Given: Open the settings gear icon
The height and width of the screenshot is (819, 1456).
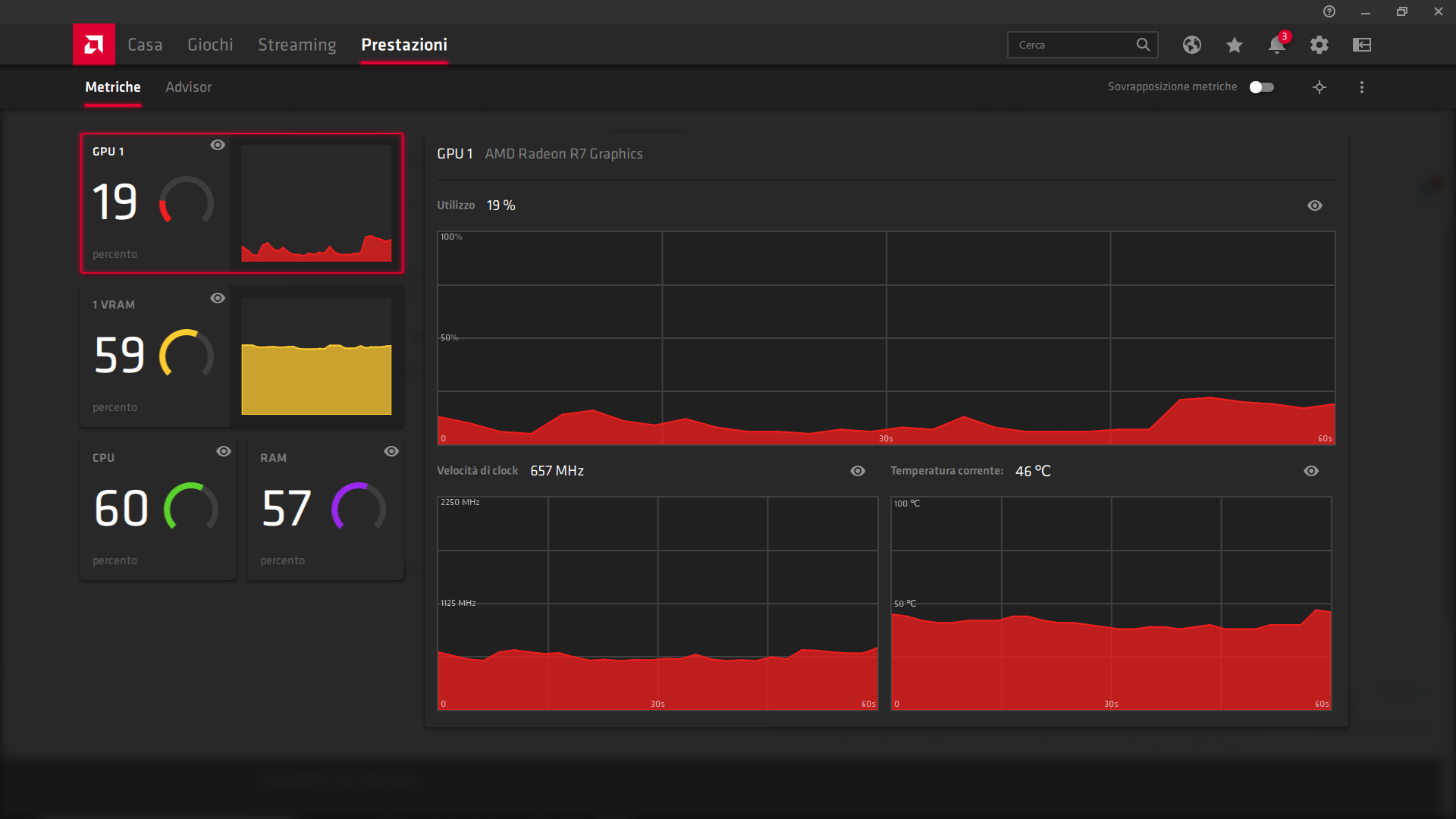Looking at the screenshot, I should click(x=1319, y=45).
